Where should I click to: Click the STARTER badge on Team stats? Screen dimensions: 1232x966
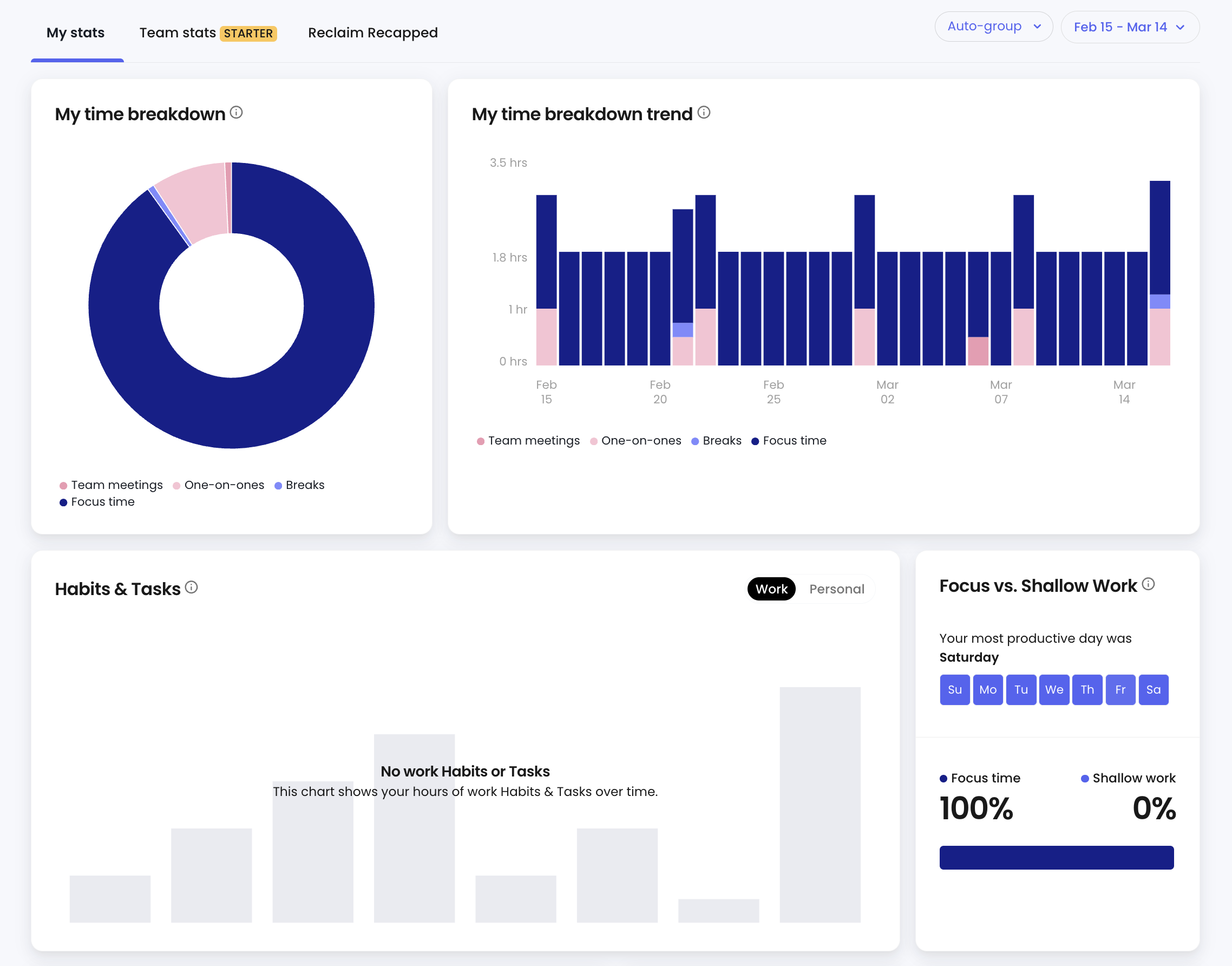[248, 34]
